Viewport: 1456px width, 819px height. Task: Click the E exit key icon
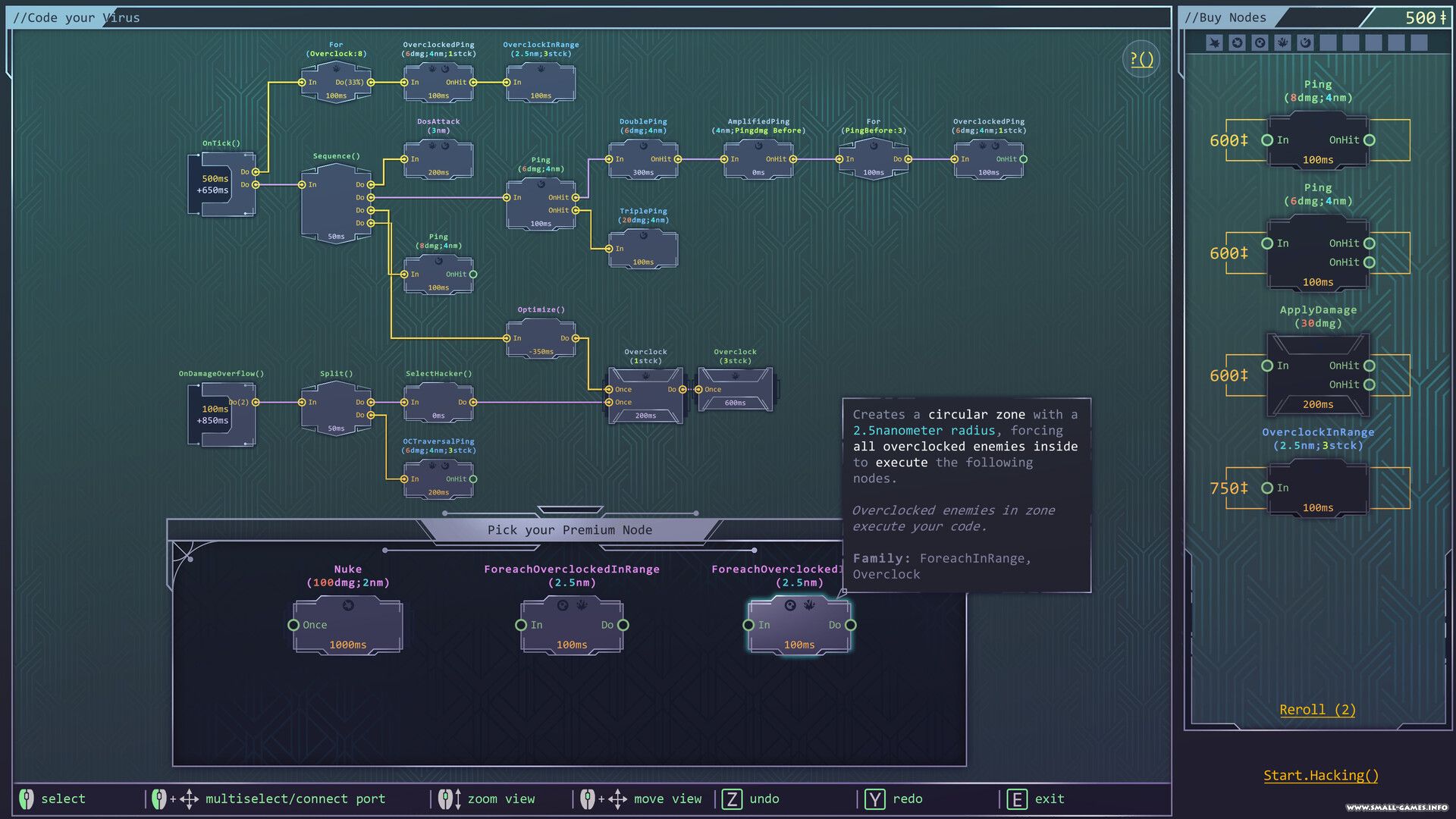coord(1016,799)
